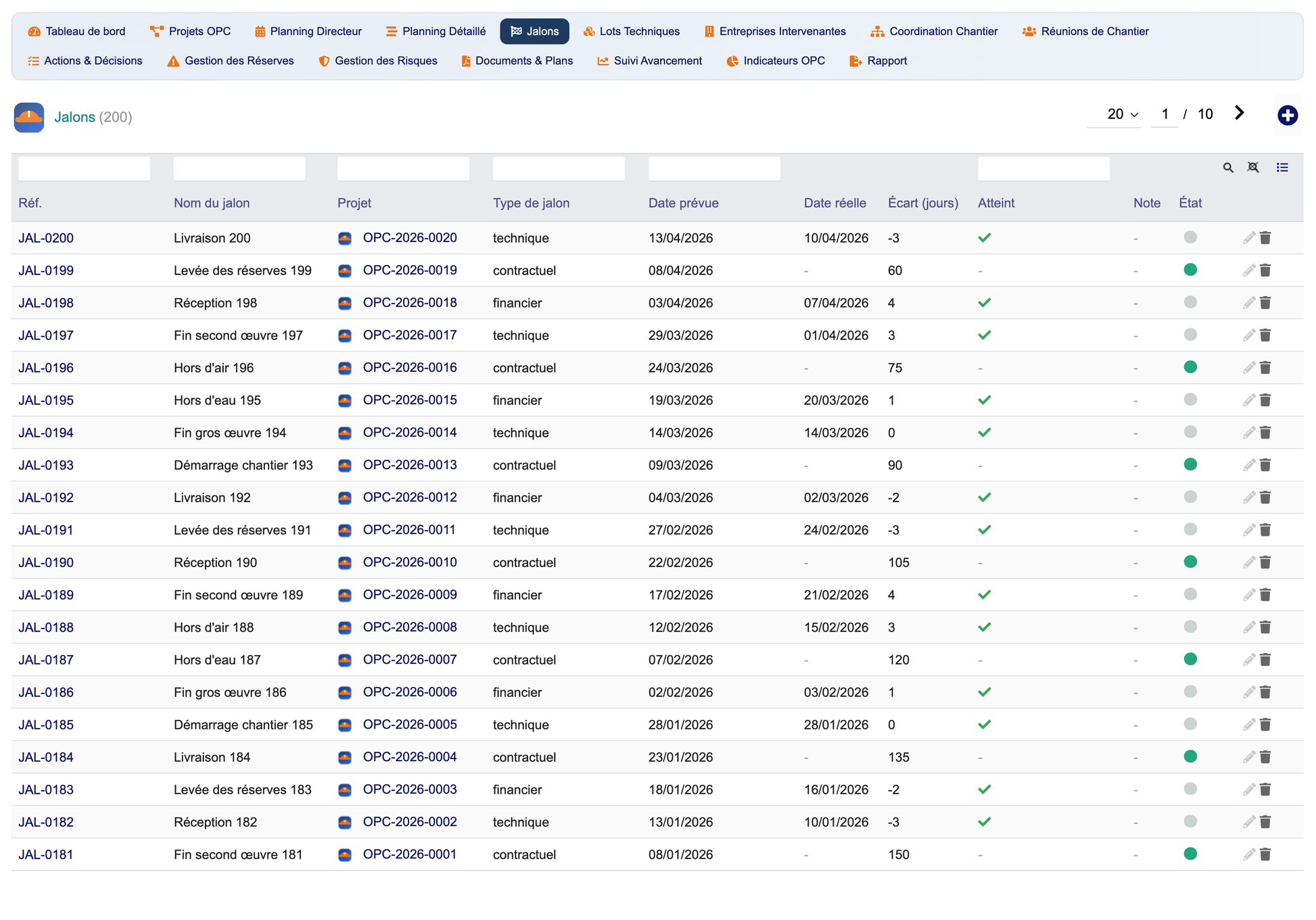Image resolution: width=1316 pixels, height=920 pixels.
Task: Click the Jalons (200) title link
Action: (93, 117)
